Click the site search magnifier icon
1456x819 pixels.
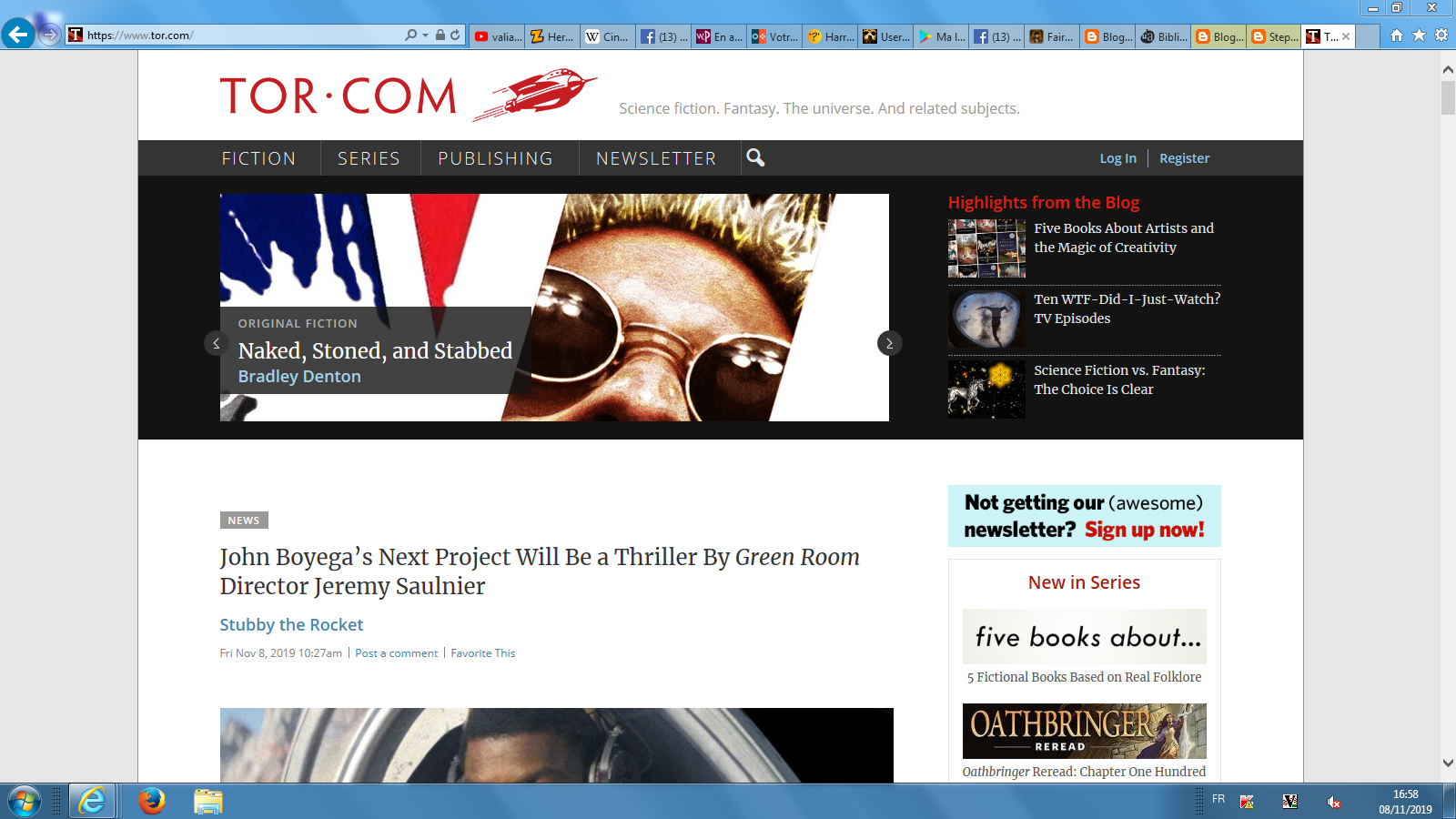[x=755, y=157]
